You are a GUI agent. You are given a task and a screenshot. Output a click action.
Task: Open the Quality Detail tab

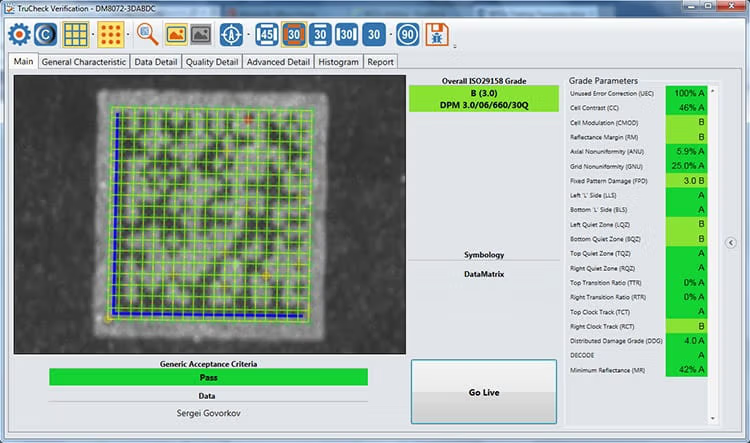(x=212, y=61)
